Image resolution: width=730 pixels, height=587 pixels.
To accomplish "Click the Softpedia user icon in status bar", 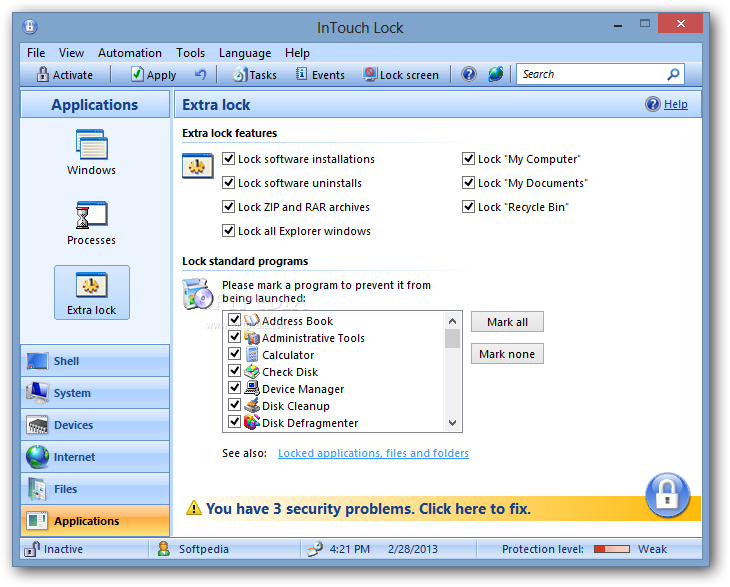I will pos(163,549).
